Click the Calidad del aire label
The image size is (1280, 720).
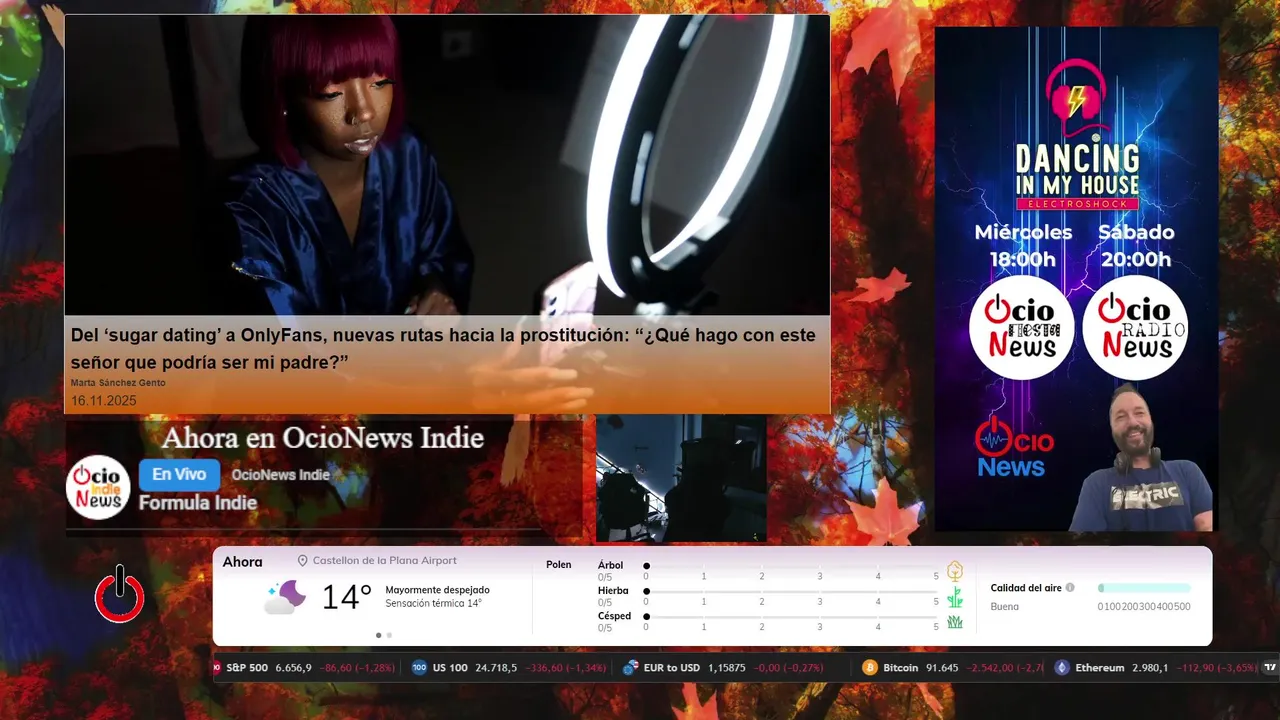1026,588
